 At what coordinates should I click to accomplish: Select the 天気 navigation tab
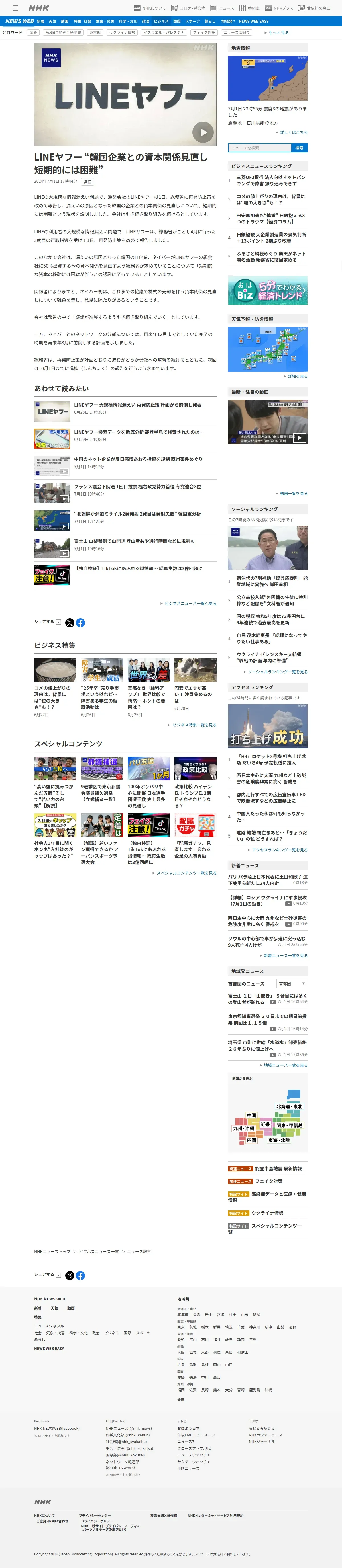[52, 21]
